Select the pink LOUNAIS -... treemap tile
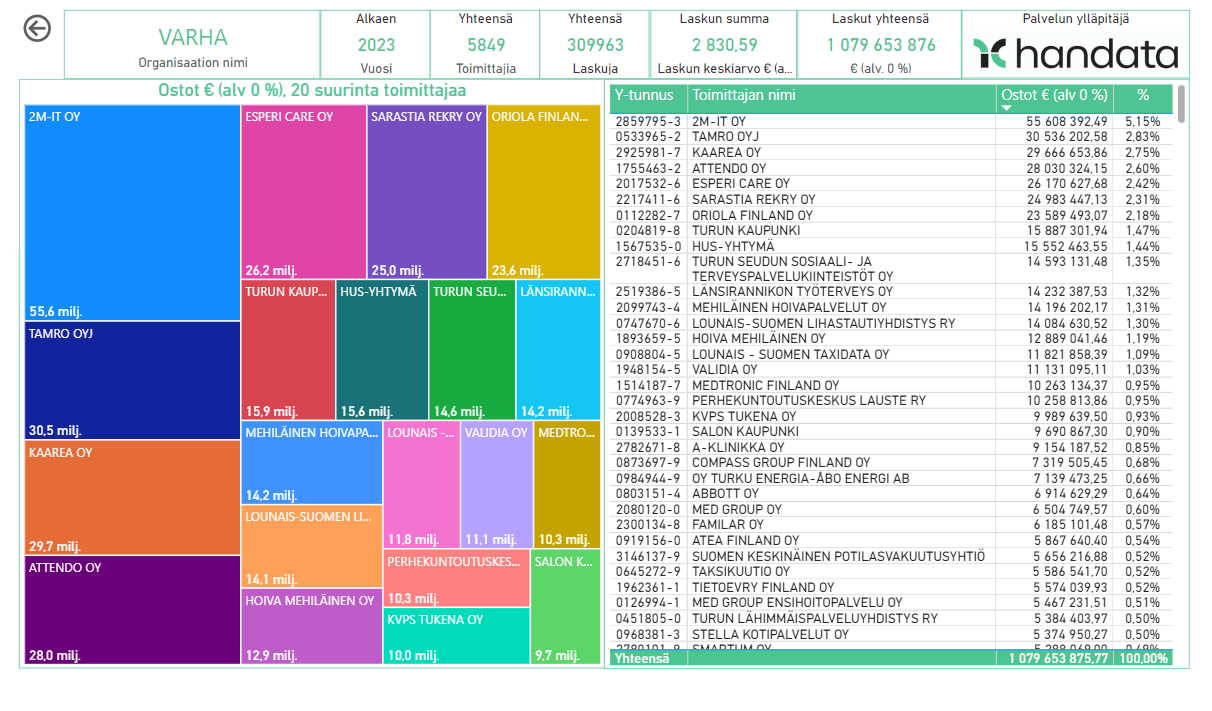Screen dimensions: 1212x711 (x=422, y=485)
